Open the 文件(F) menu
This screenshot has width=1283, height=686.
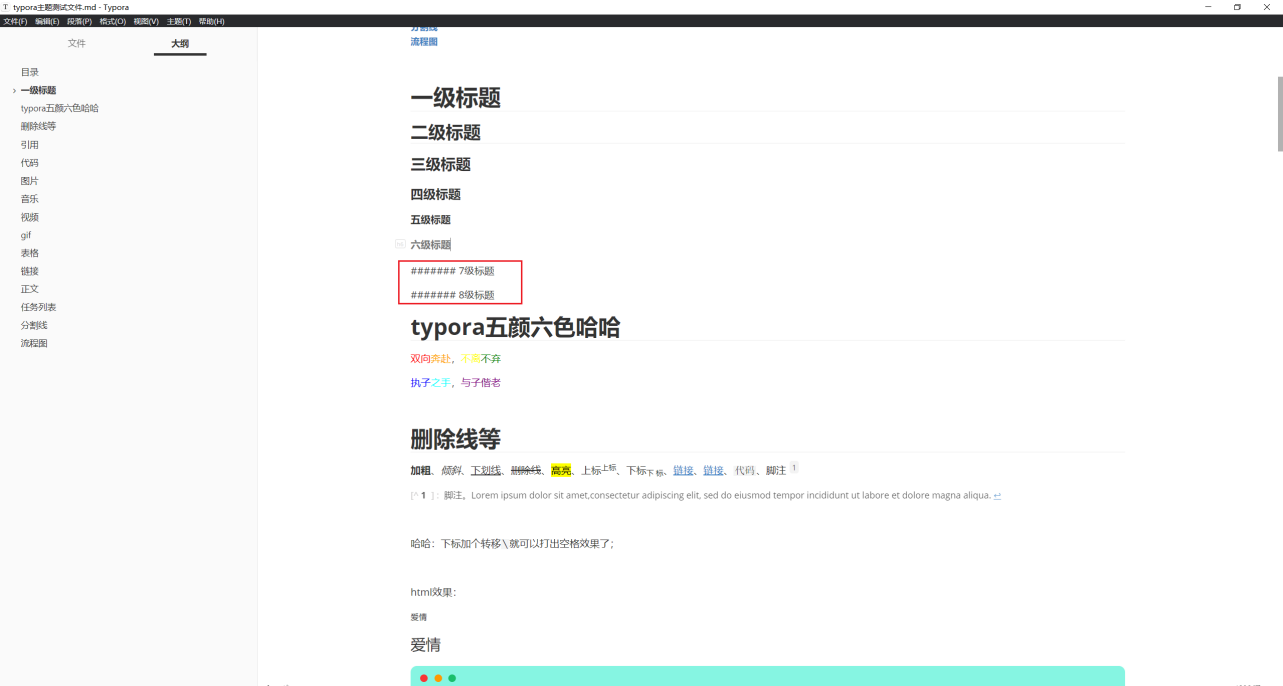coord(15,21)
